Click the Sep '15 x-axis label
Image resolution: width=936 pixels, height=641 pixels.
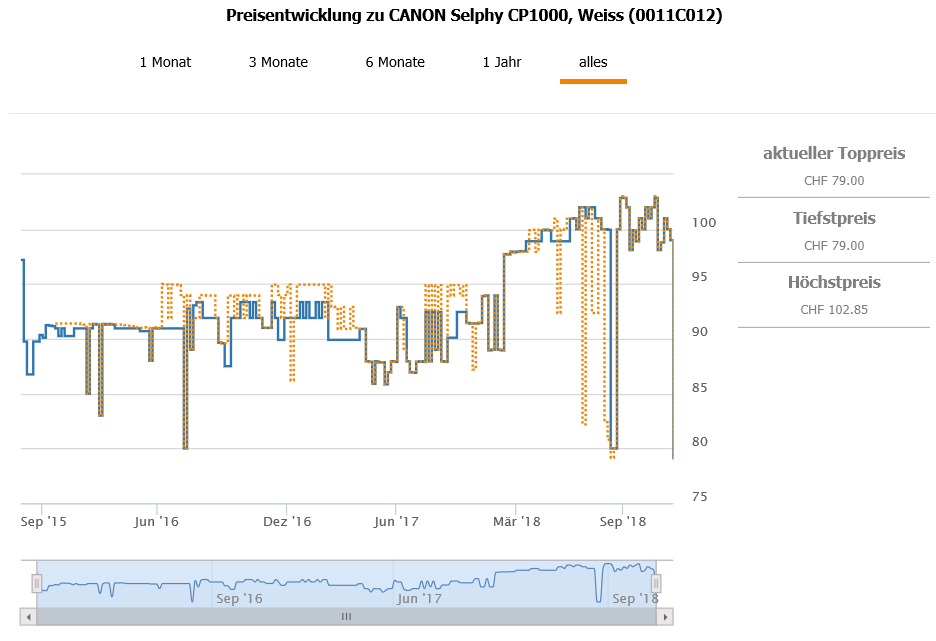pos(44,521)
